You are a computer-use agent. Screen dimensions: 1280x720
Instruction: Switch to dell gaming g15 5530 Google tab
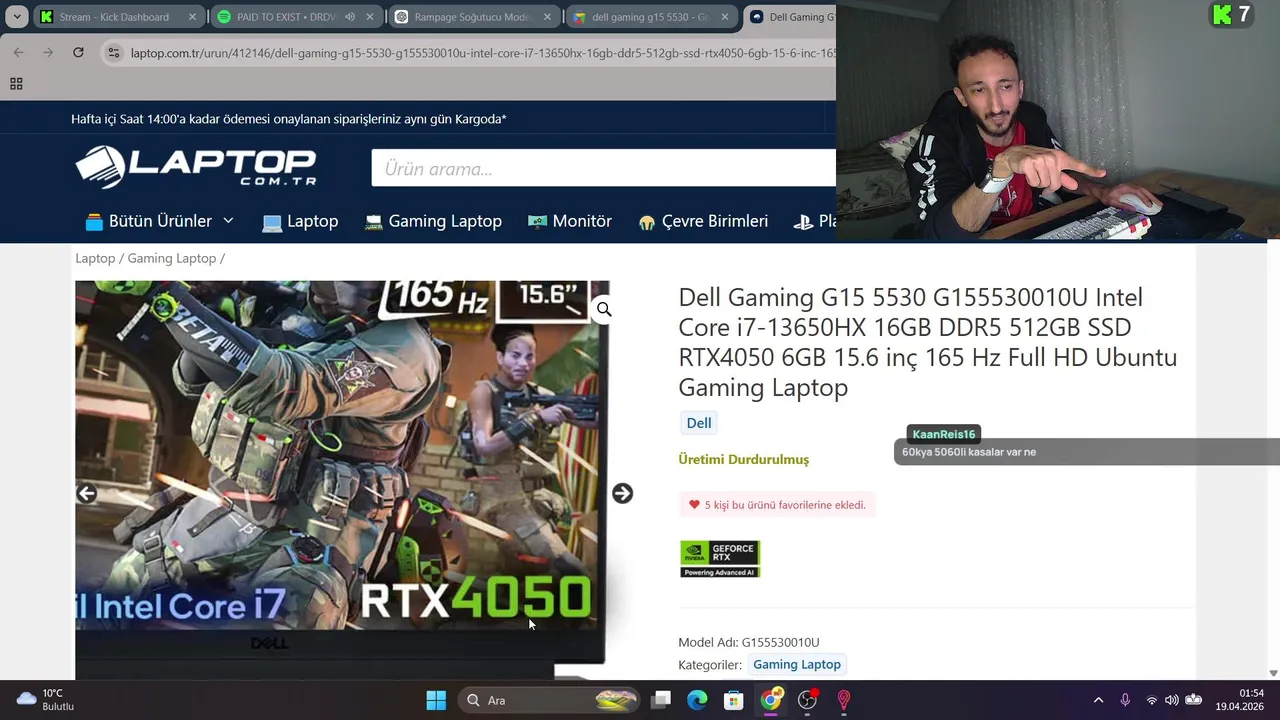pyautogui.click(x=648, y=17)
